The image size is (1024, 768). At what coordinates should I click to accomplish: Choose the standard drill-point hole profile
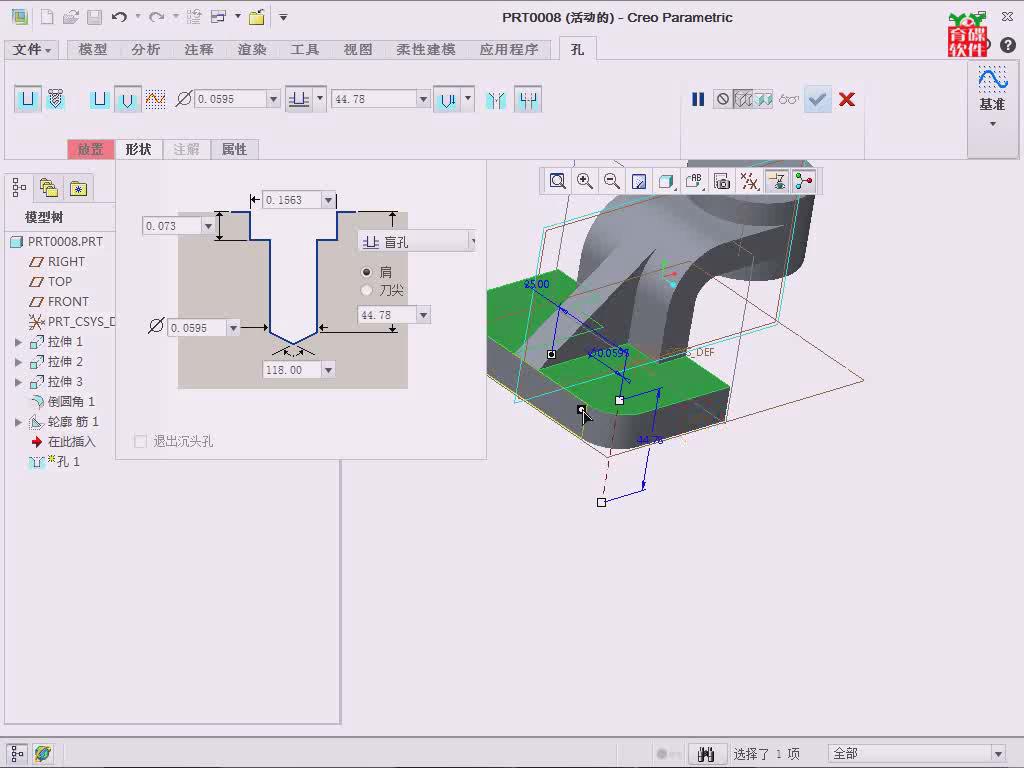127,99
